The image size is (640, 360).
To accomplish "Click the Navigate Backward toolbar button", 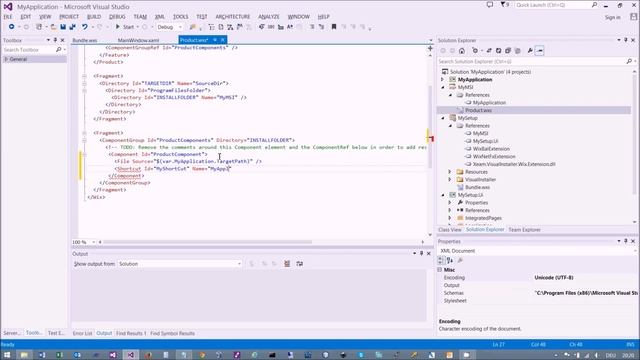I will tap(11, 27).
